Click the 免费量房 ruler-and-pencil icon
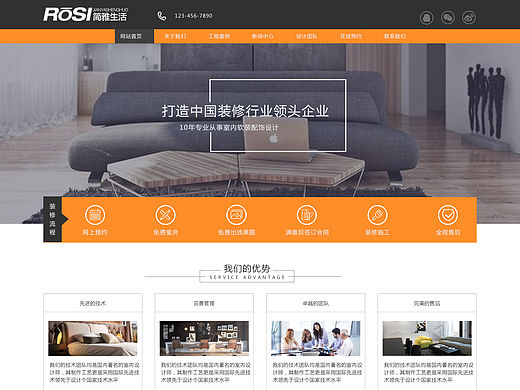 165,215
